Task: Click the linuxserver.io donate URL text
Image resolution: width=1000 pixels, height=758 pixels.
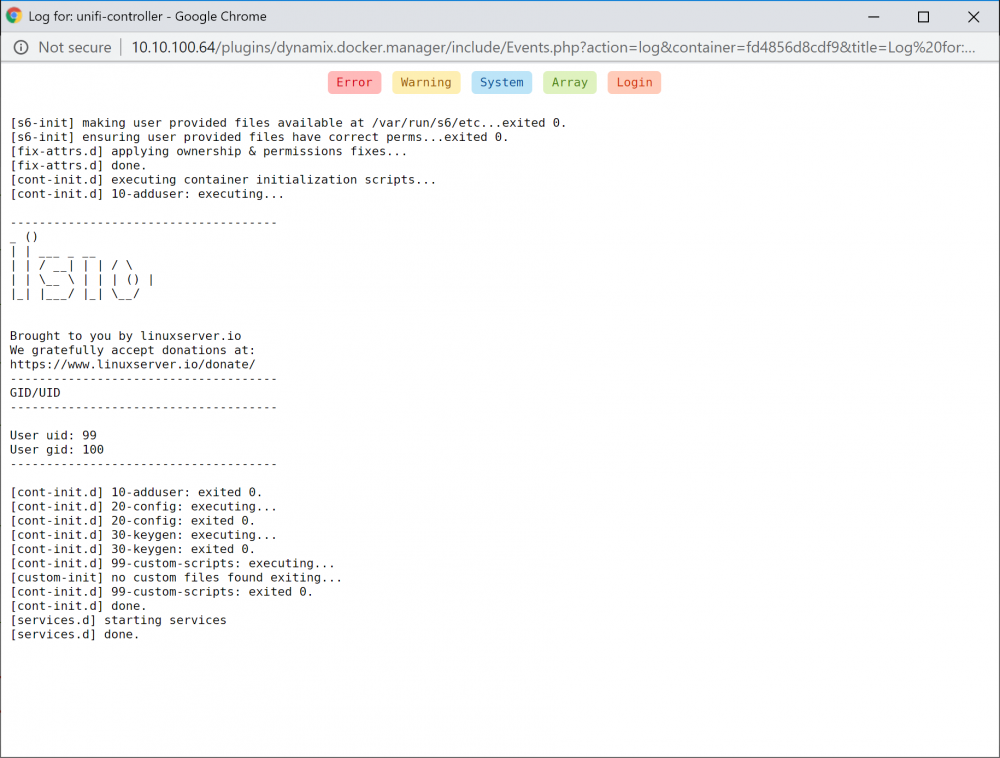Action: tap(133, 364)
